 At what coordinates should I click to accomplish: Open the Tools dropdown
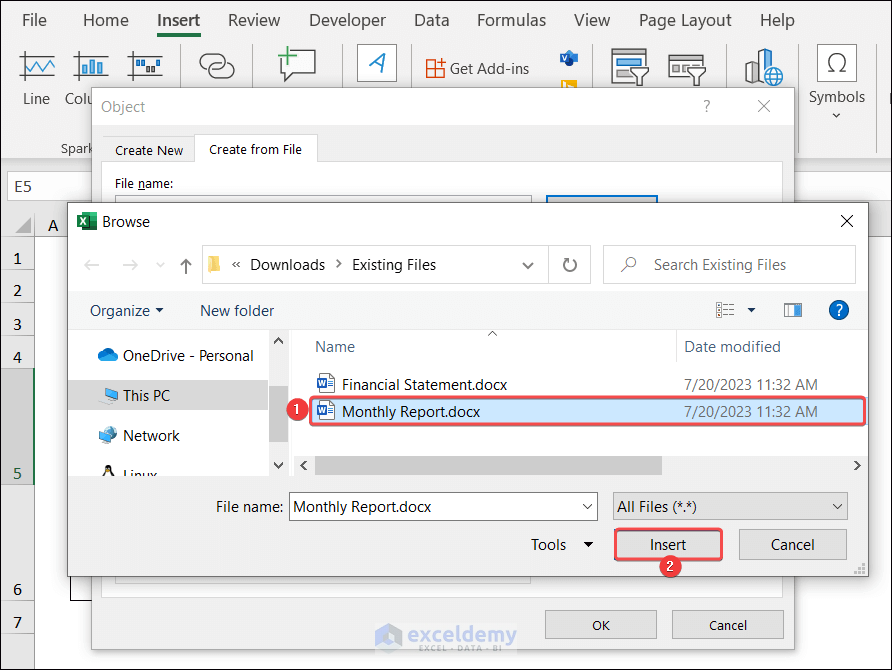(561, 545)
